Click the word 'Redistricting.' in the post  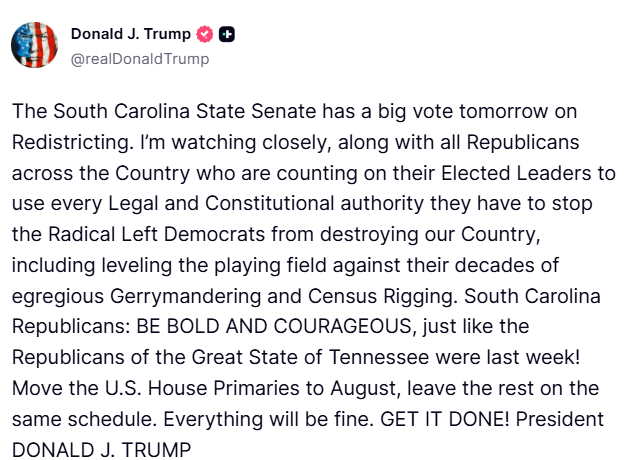(73, 143)
